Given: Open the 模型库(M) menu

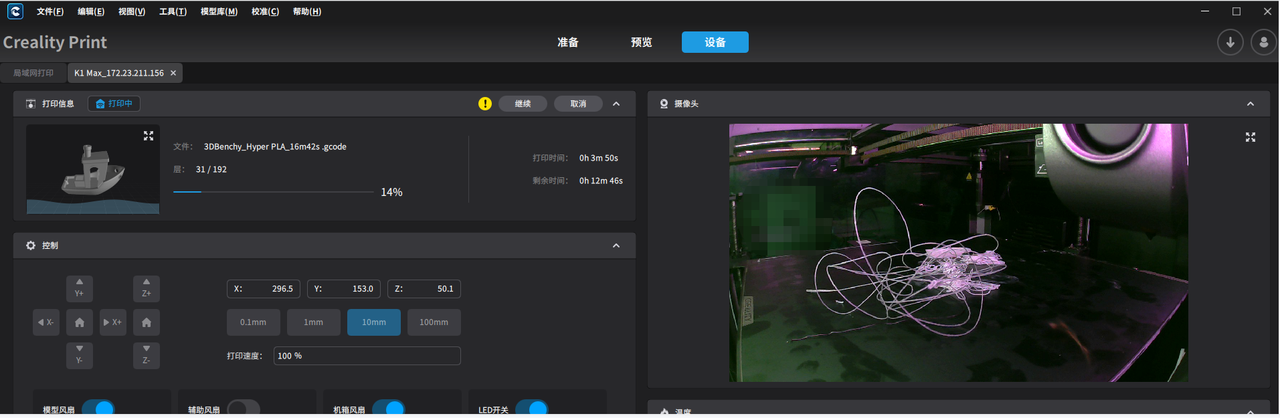Looking at the screenshot, I should (x=219, y=12).
